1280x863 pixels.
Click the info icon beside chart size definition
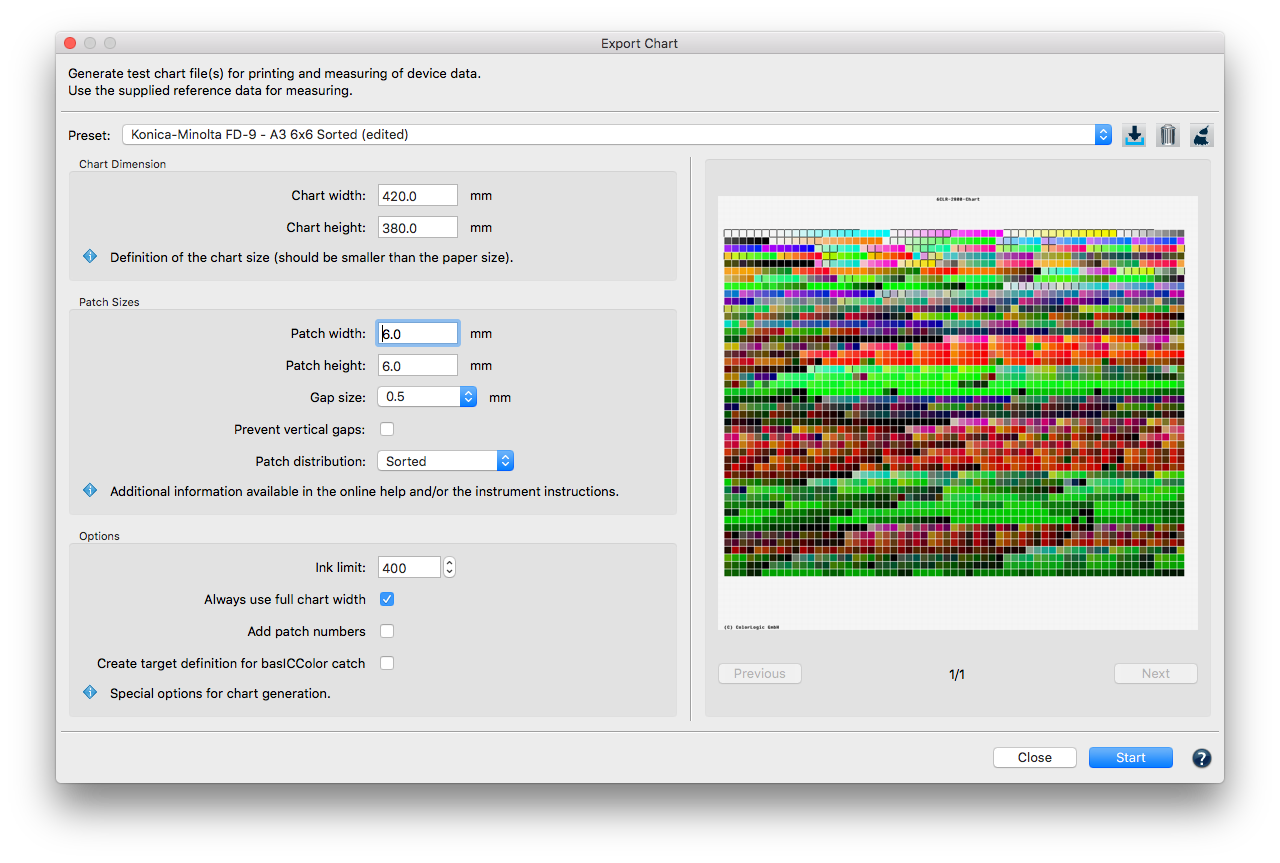(90, 257)
